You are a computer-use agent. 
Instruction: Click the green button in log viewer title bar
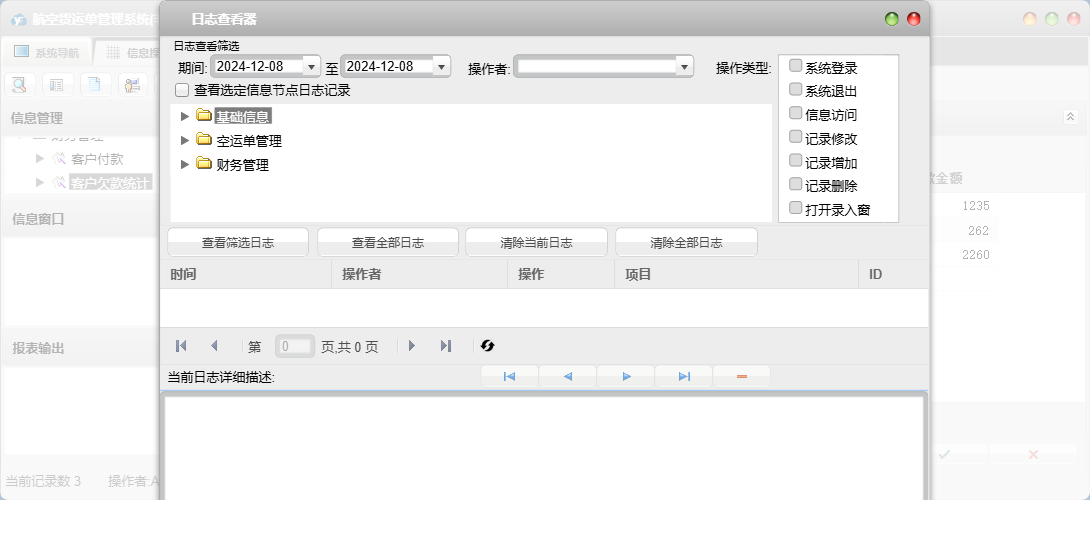tap(892, 19)
